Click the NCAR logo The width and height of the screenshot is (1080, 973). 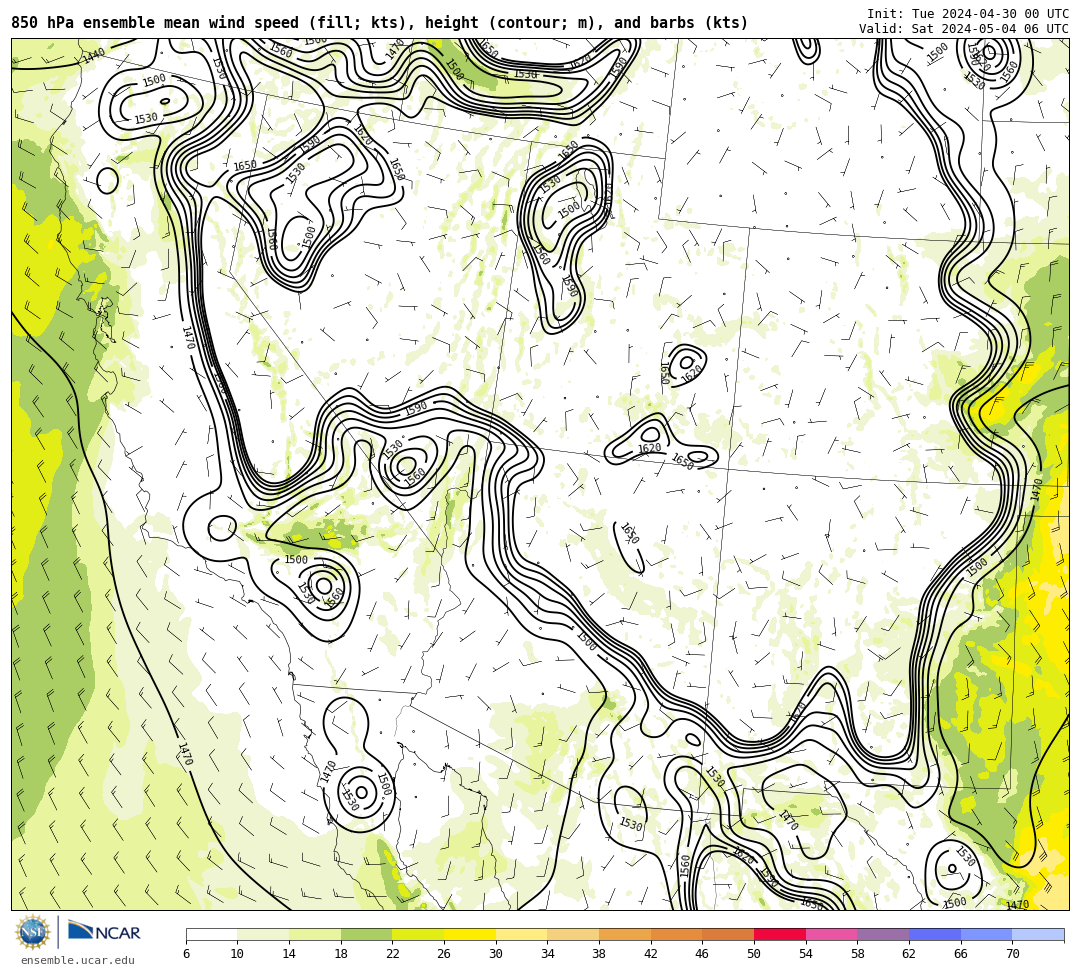[x=105, y=932]
